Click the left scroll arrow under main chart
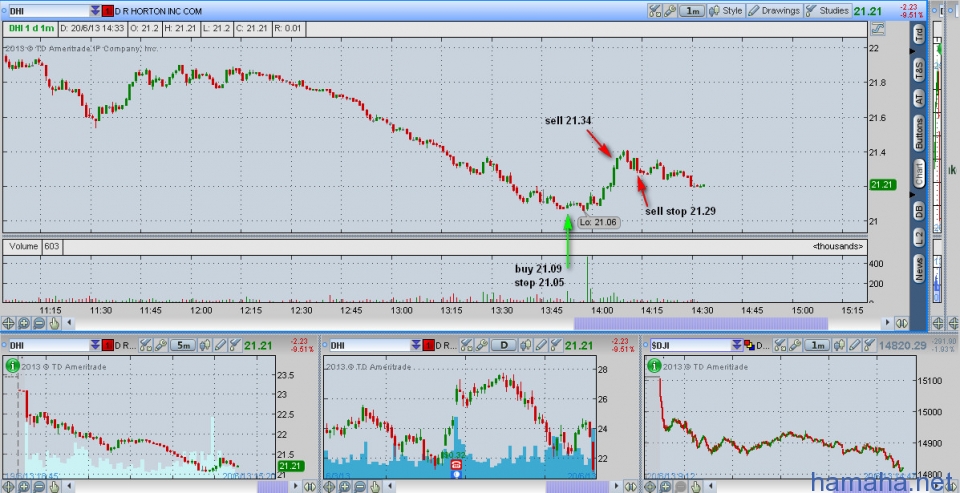 [69, 323]
